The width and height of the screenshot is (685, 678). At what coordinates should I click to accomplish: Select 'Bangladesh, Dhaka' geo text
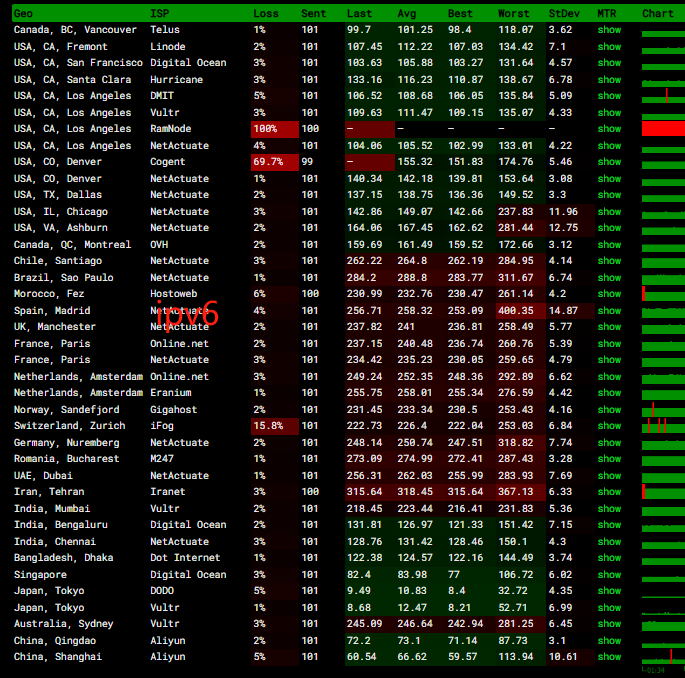tap(63, 558)
